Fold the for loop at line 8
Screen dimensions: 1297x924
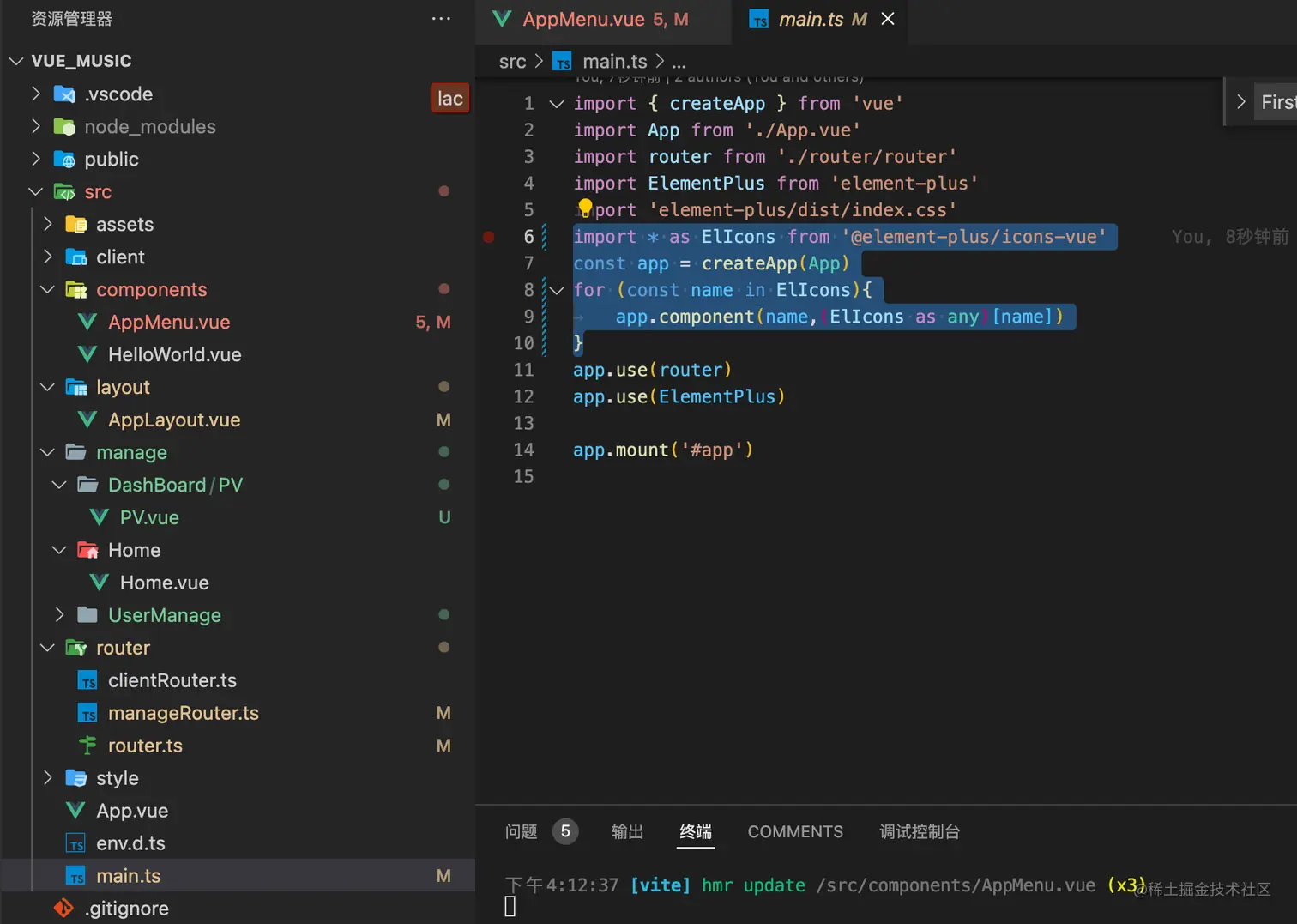click(557, 291)
